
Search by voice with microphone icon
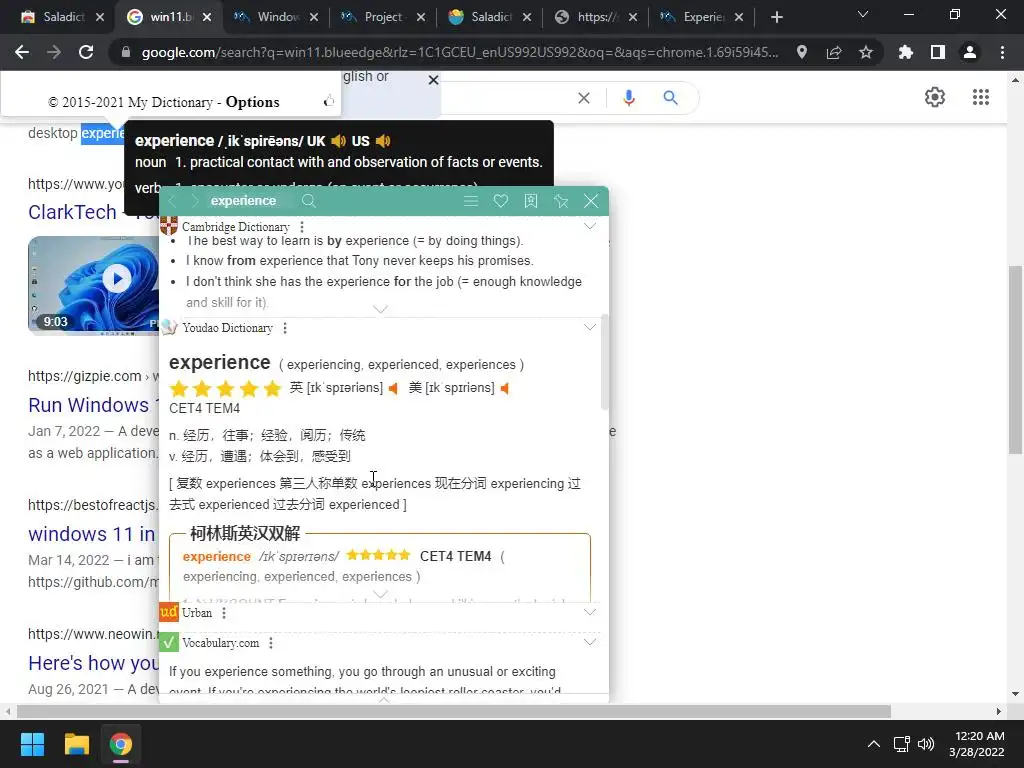628,98
